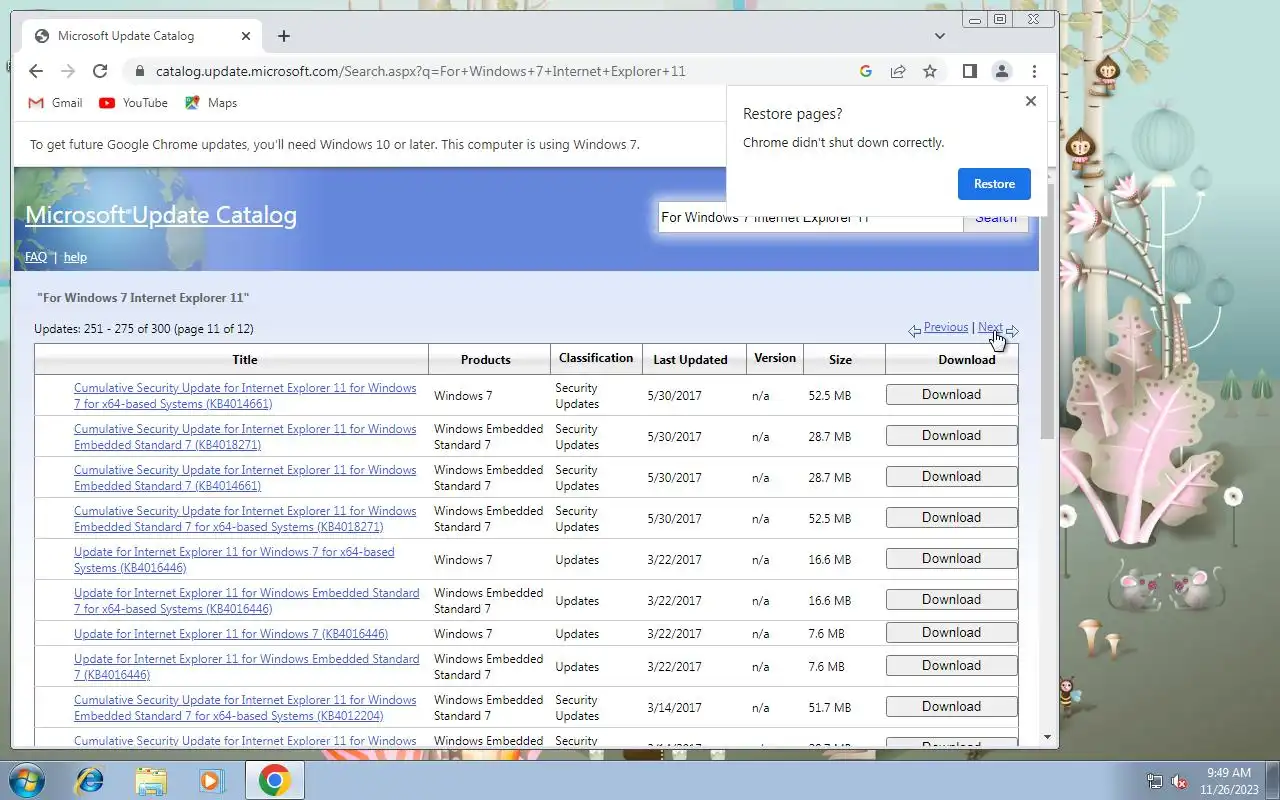Viewport: 1280px width, 800px height.
Task: Sort results by Products column
Action: (486, 360)
